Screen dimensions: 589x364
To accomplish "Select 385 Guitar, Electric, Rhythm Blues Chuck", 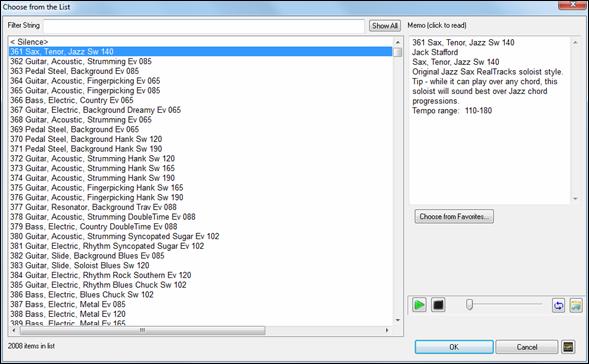I will 201,285.
